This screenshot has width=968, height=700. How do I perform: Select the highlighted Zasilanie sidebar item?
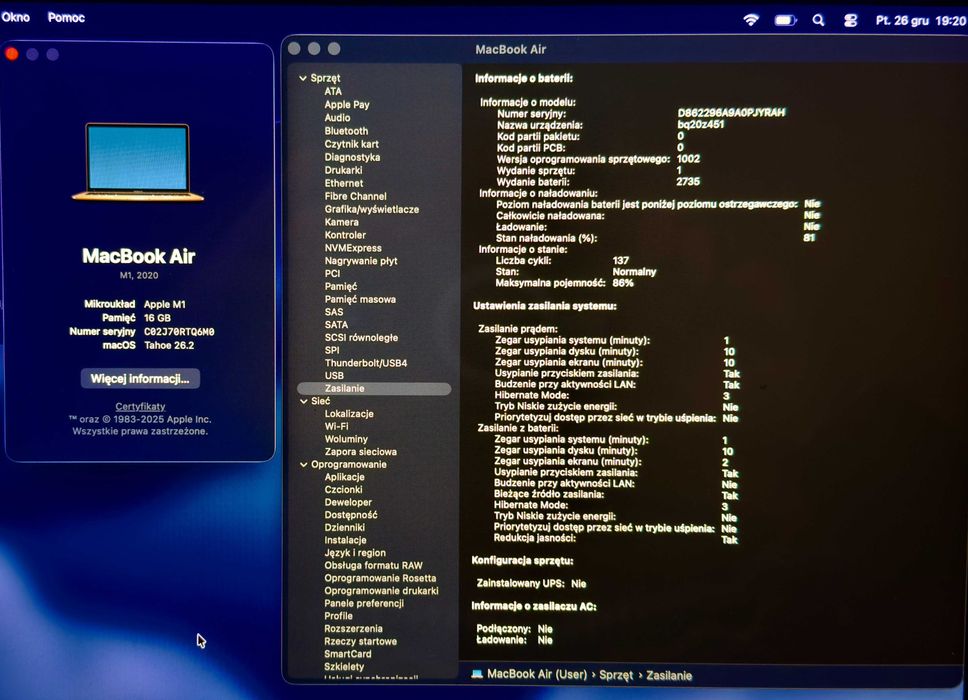click(374, 388)
